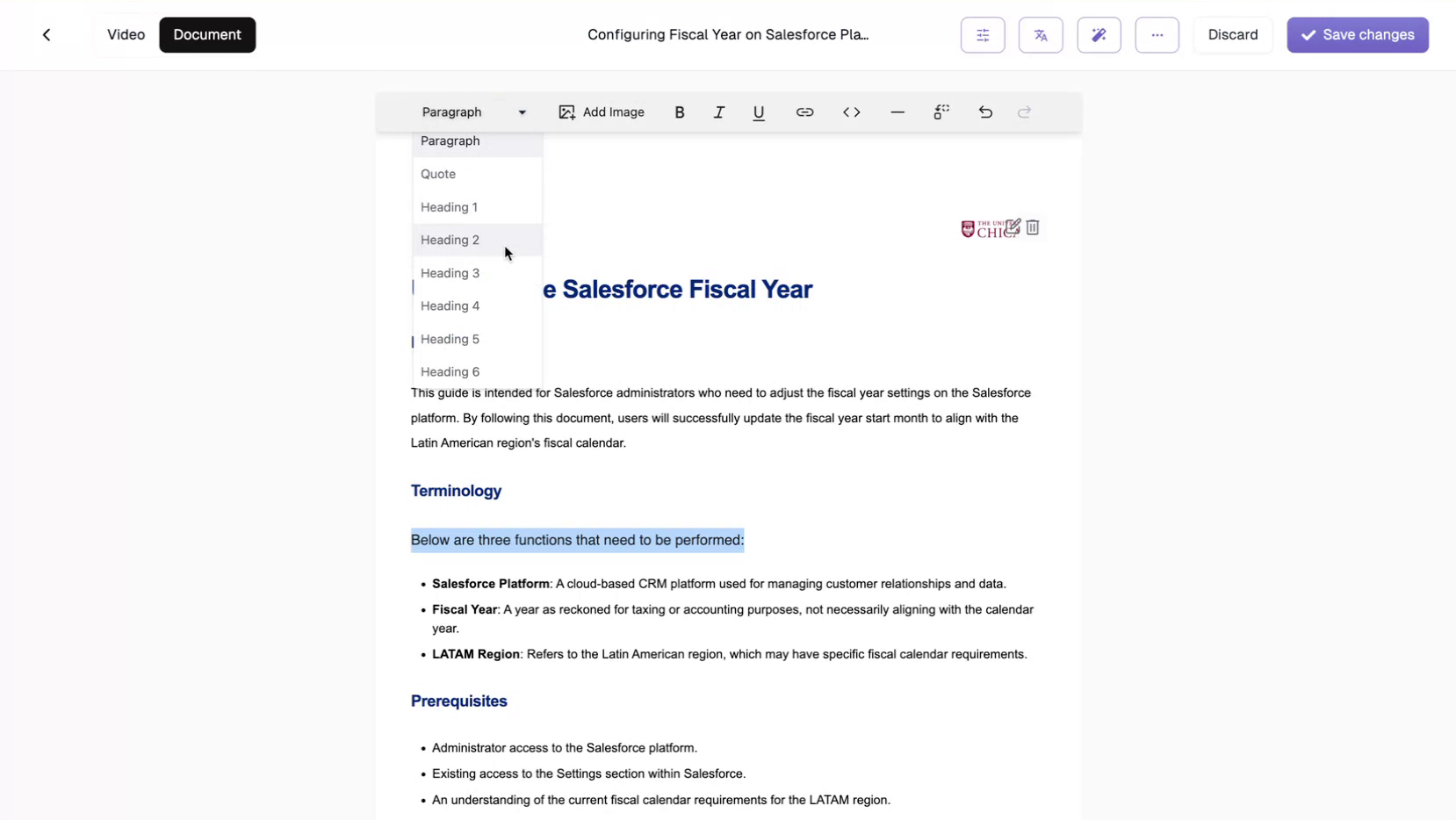Screen dimensions: 1456x820
Task: Select Heading 2 from the style list
Action: 450,239
